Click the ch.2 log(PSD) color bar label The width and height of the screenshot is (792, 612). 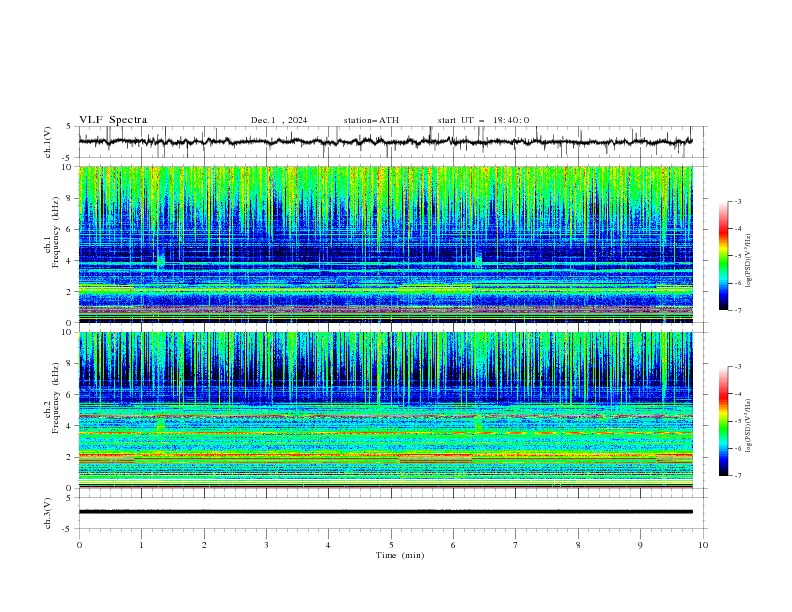click(x=749, y=426)
